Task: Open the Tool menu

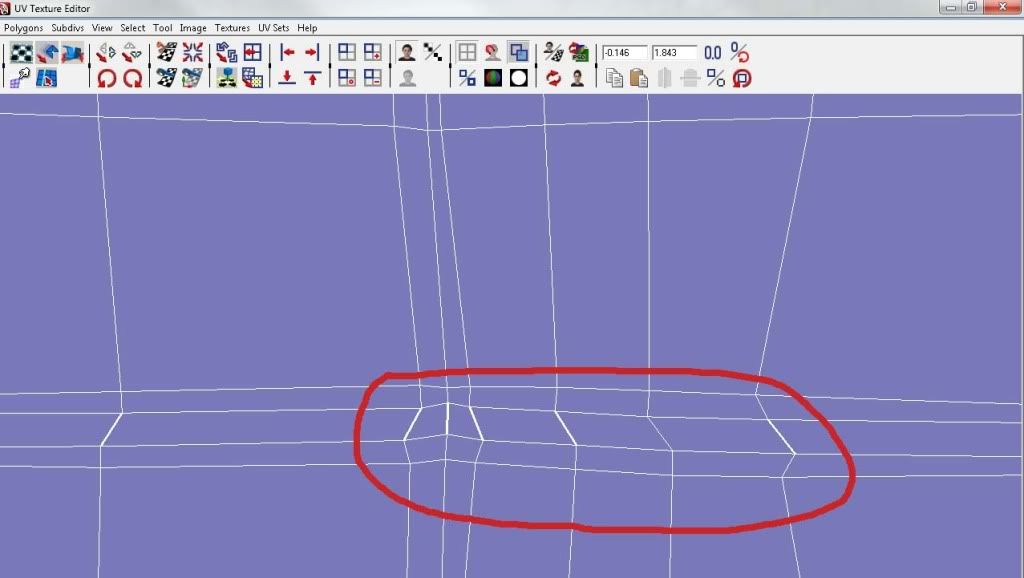Action: pyautogui.click(x=163, y=28)
